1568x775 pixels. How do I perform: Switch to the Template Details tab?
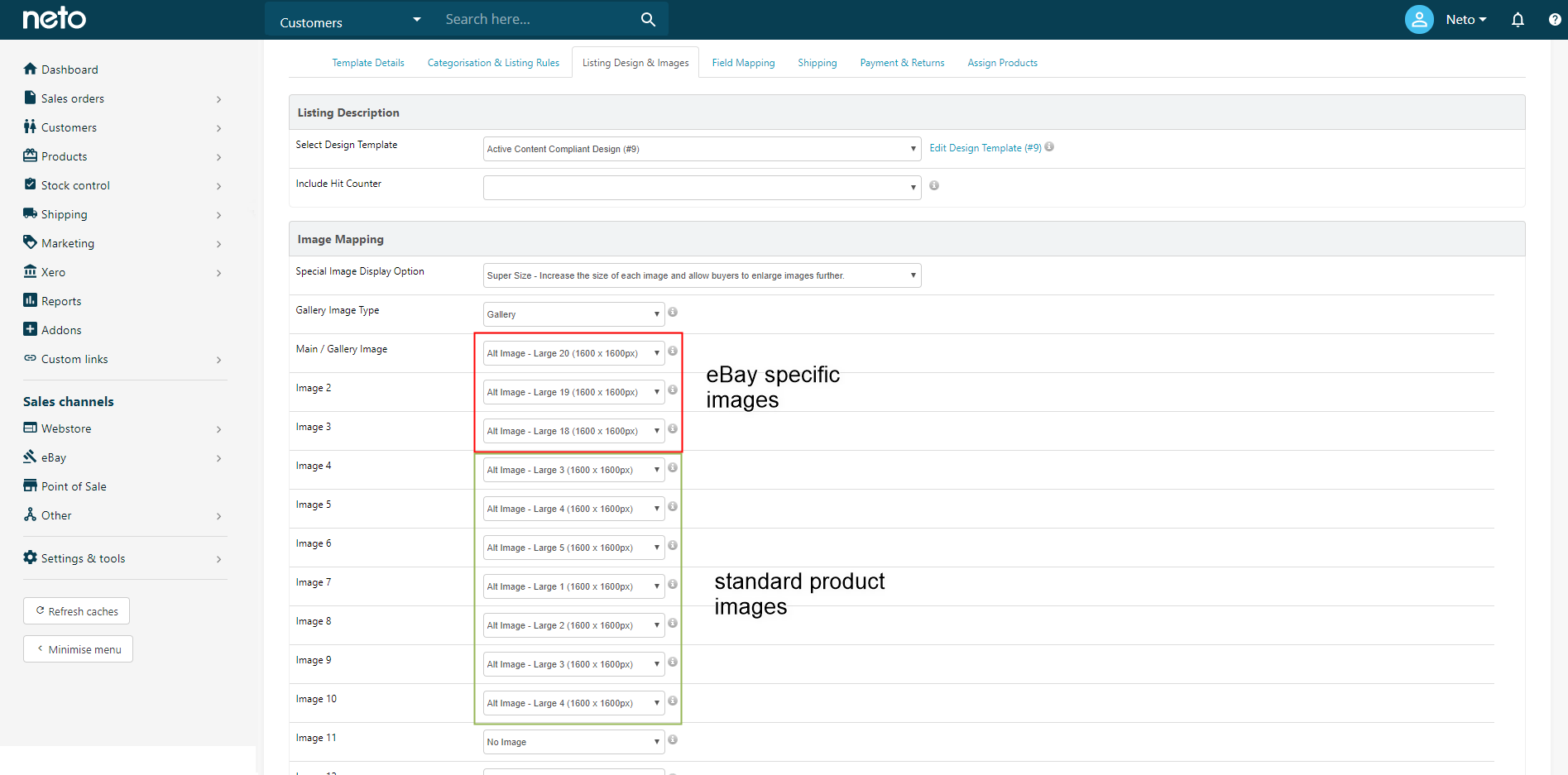coord(368,63)
